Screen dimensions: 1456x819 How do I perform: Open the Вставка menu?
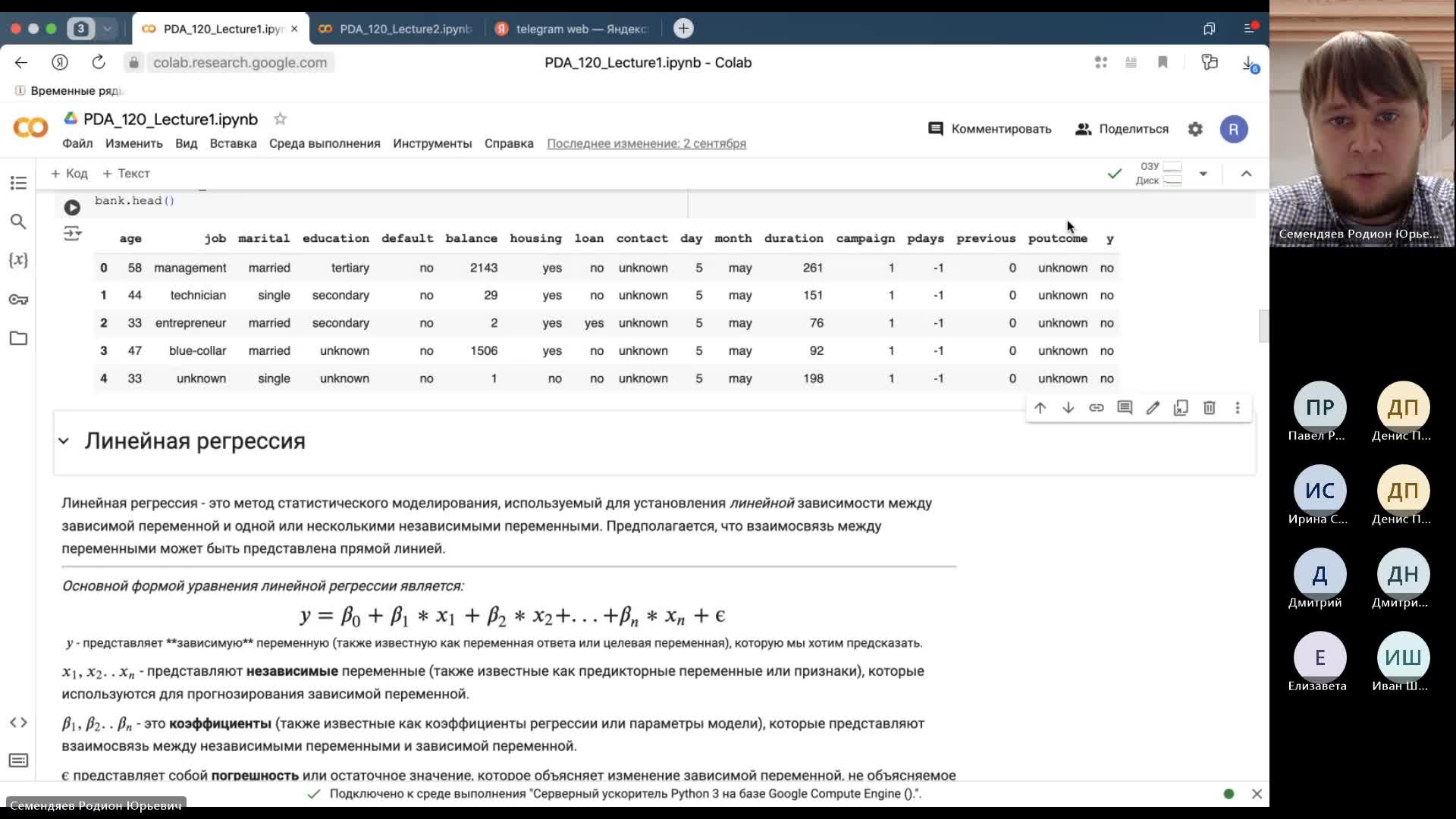[234, 143]
